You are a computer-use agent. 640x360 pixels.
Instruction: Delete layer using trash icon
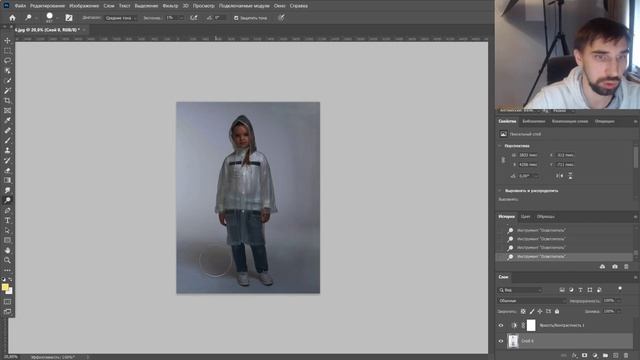(626, 356)
